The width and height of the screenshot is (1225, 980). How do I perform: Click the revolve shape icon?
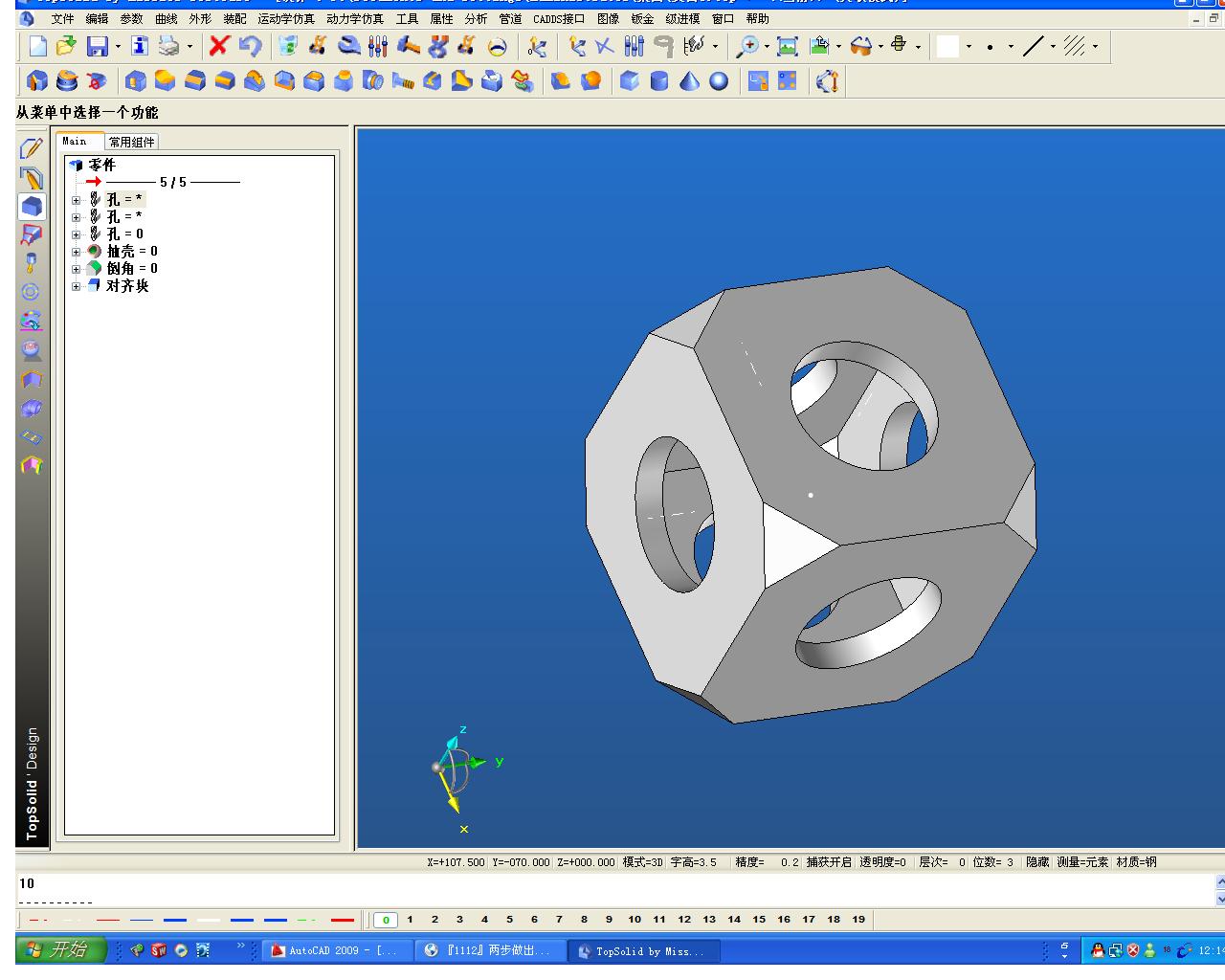(67, 81)
